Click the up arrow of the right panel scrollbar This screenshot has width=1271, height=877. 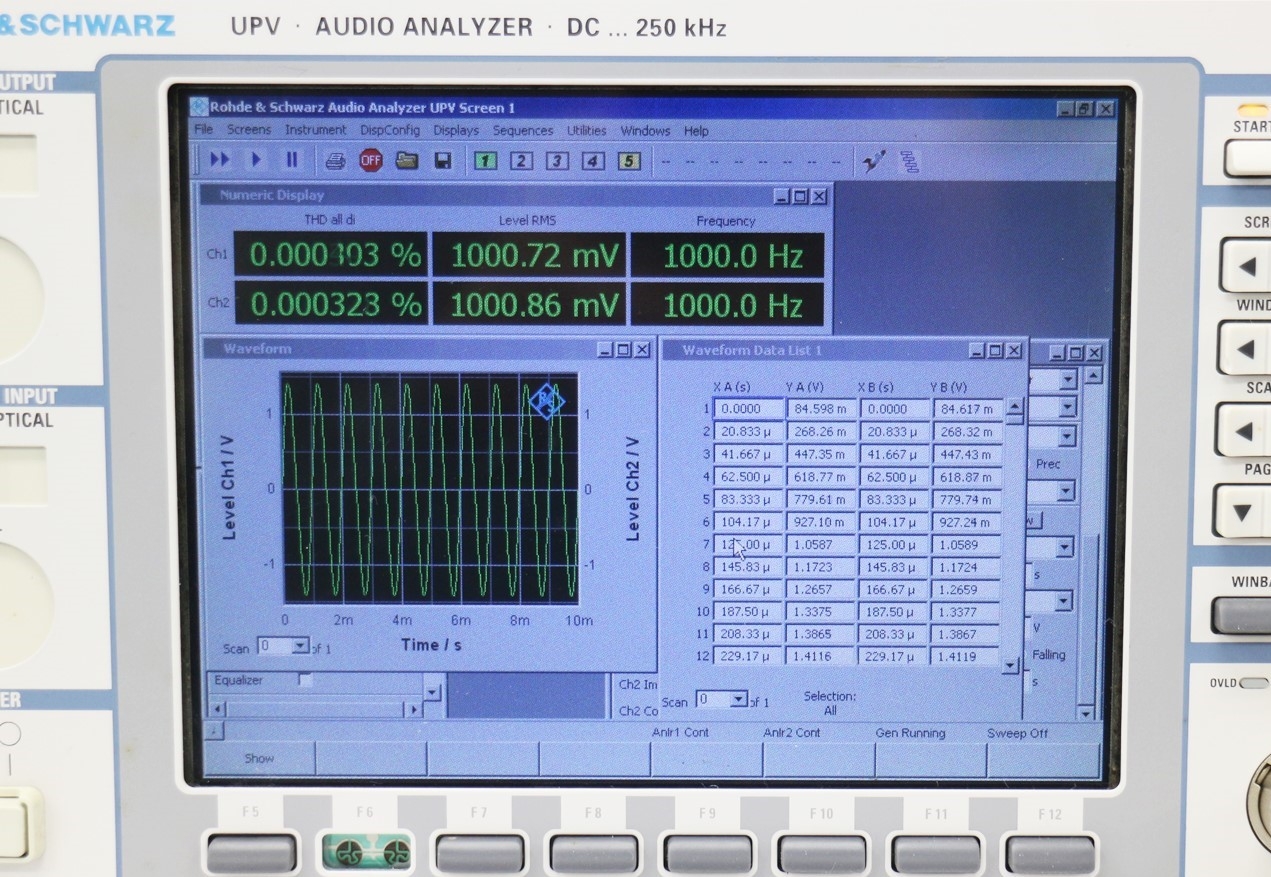[x=1093, y=376]
